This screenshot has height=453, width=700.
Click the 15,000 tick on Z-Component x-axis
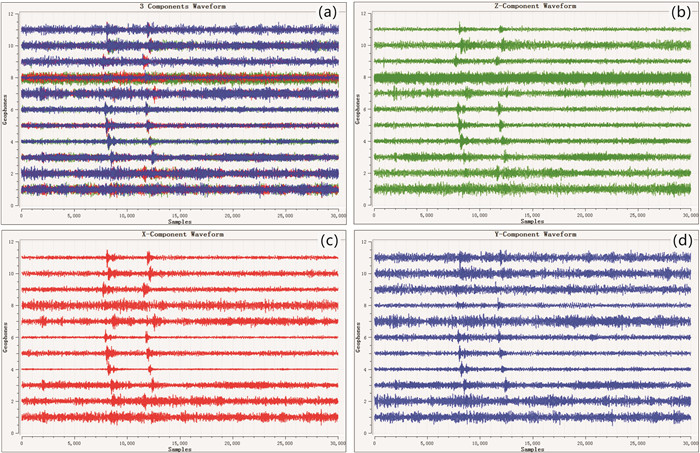click(x=531, y=214)
